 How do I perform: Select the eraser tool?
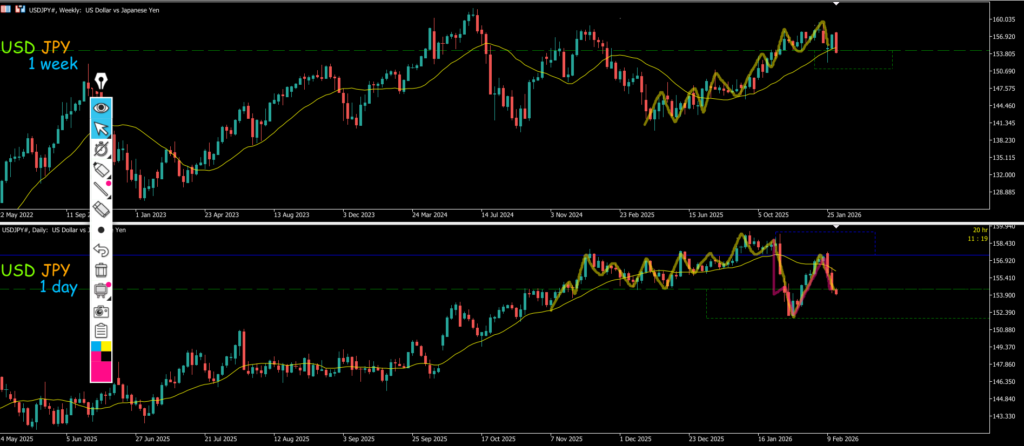click(x=101, y=209)
